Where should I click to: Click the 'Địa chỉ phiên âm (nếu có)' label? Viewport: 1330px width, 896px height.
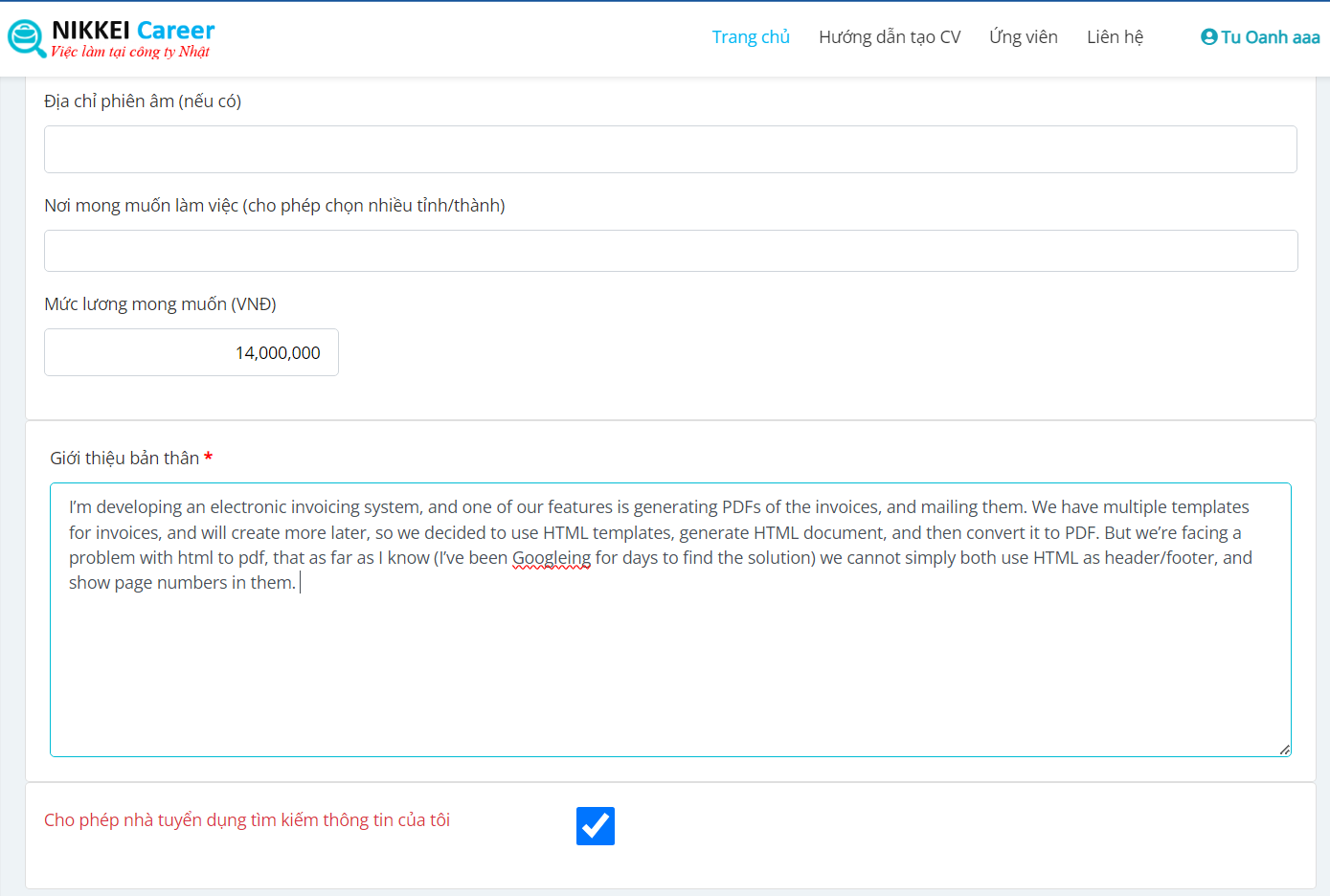[143, 101]
